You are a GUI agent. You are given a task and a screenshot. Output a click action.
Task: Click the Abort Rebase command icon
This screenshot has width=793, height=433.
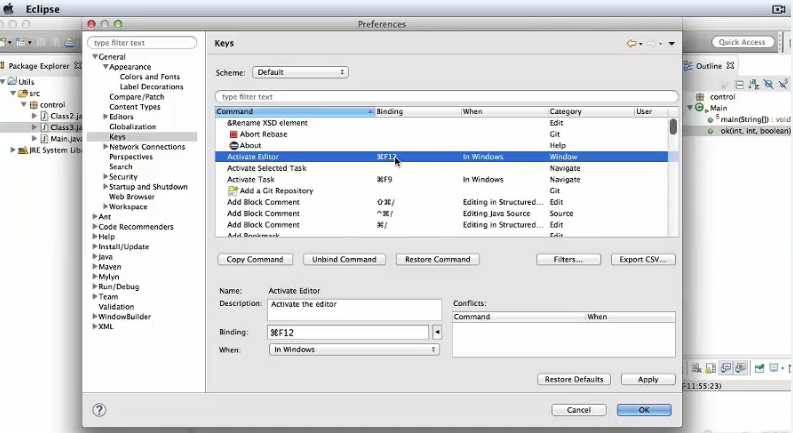[x=233, y=135]
